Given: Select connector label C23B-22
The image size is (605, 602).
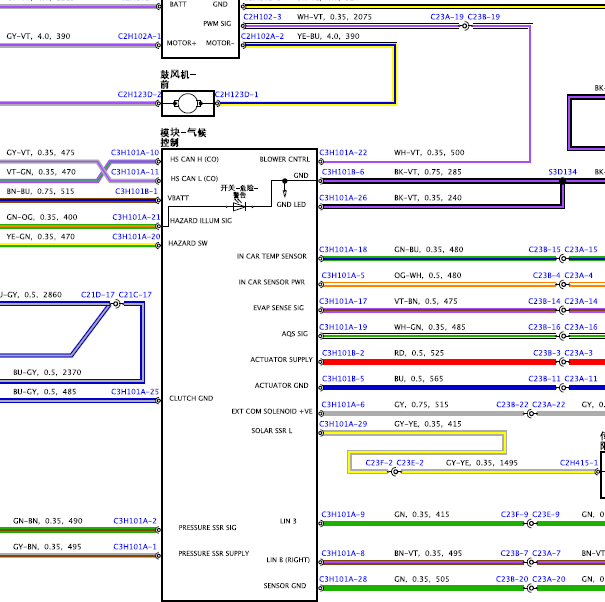Looking at the screenshot, I should [512, 405].
